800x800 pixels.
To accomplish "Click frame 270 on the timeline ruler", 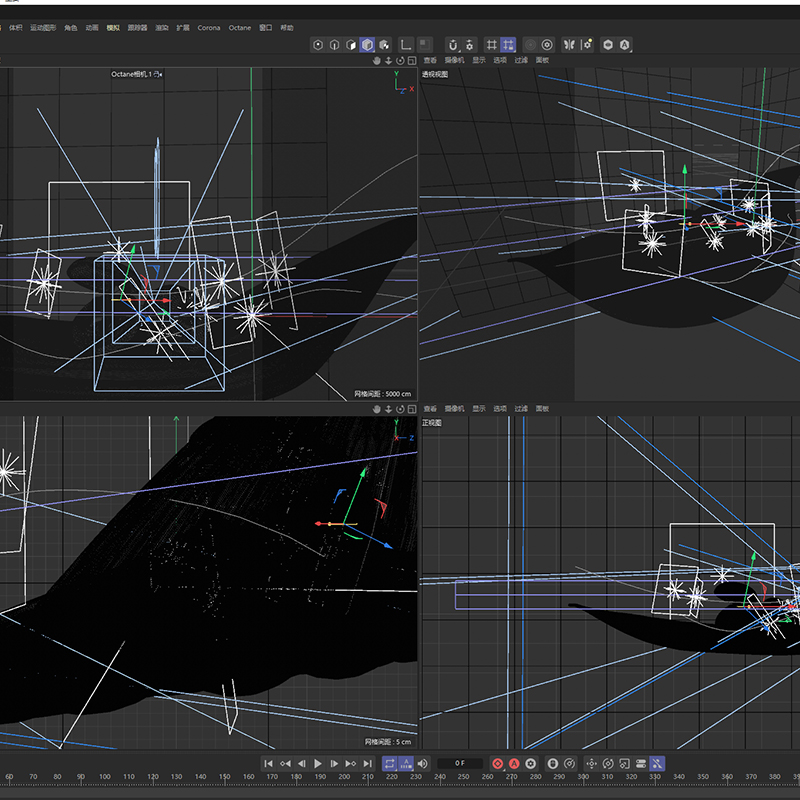I will (511, 777).
